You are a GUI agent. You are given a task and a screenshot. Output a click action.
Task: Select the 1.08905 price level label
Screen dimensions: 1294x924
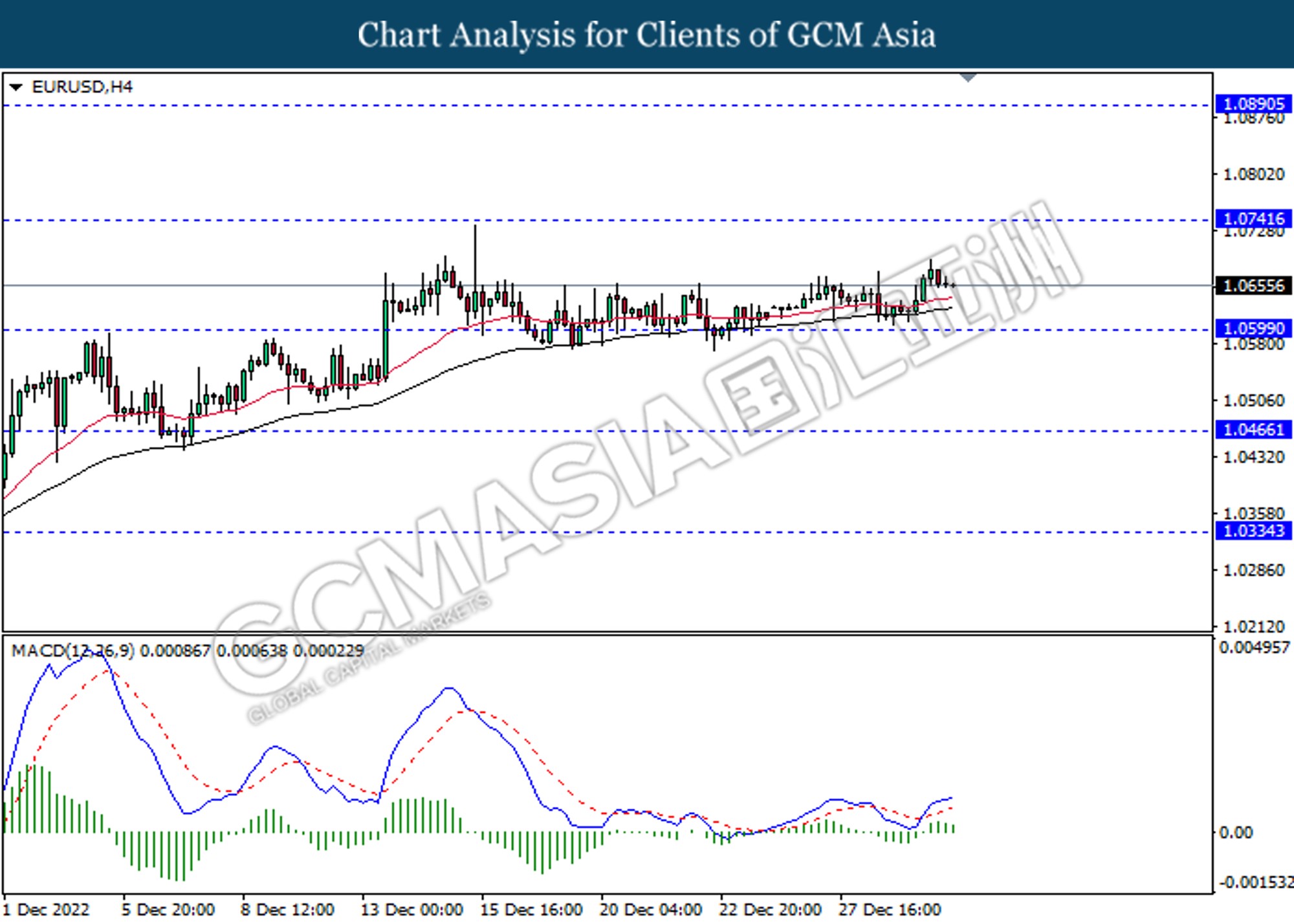(x=1253, y=104)
